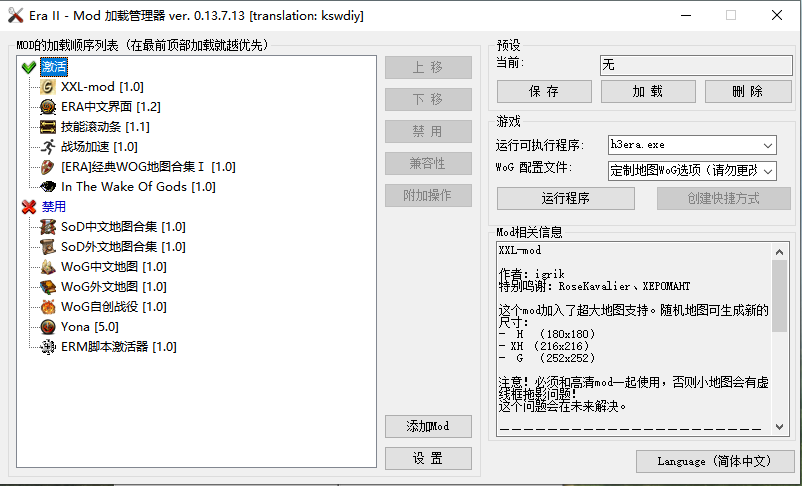Click the SoD外文地图合集 mod icon

(x=48, y=247)
